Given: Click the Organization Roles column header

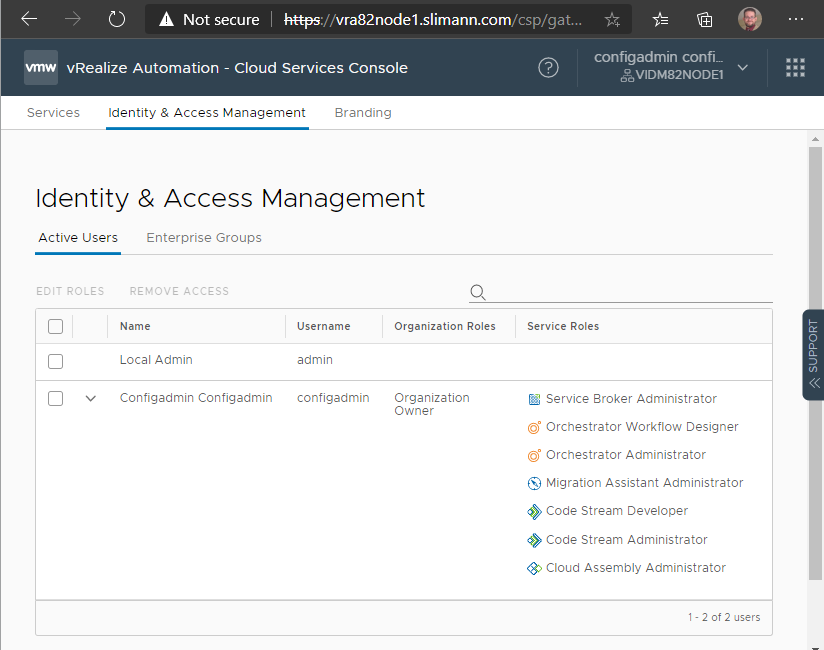Looking at the screenshot, I should (445, 326).
